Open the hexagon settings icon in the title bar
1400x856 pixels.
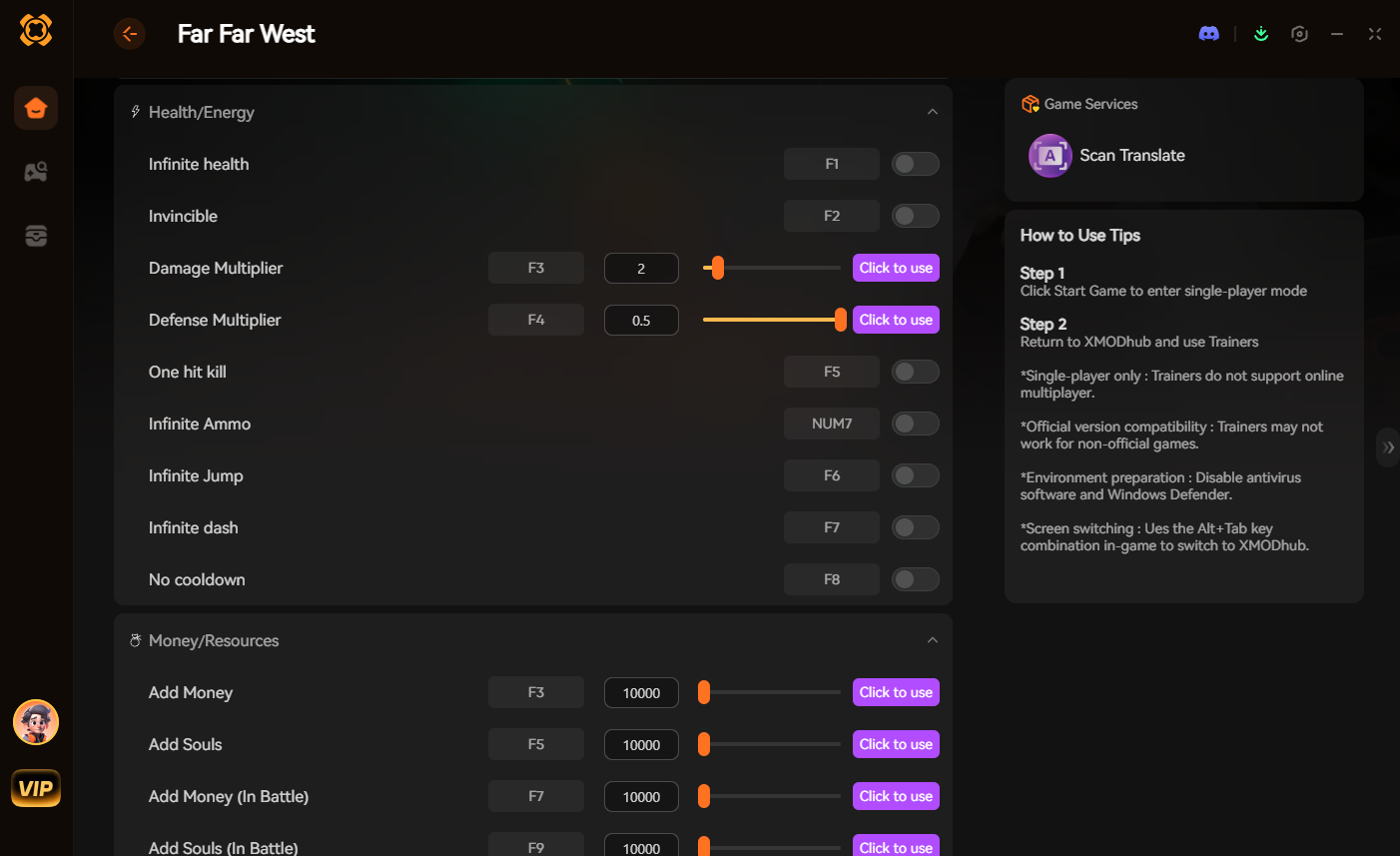(x=1299, y=34)
